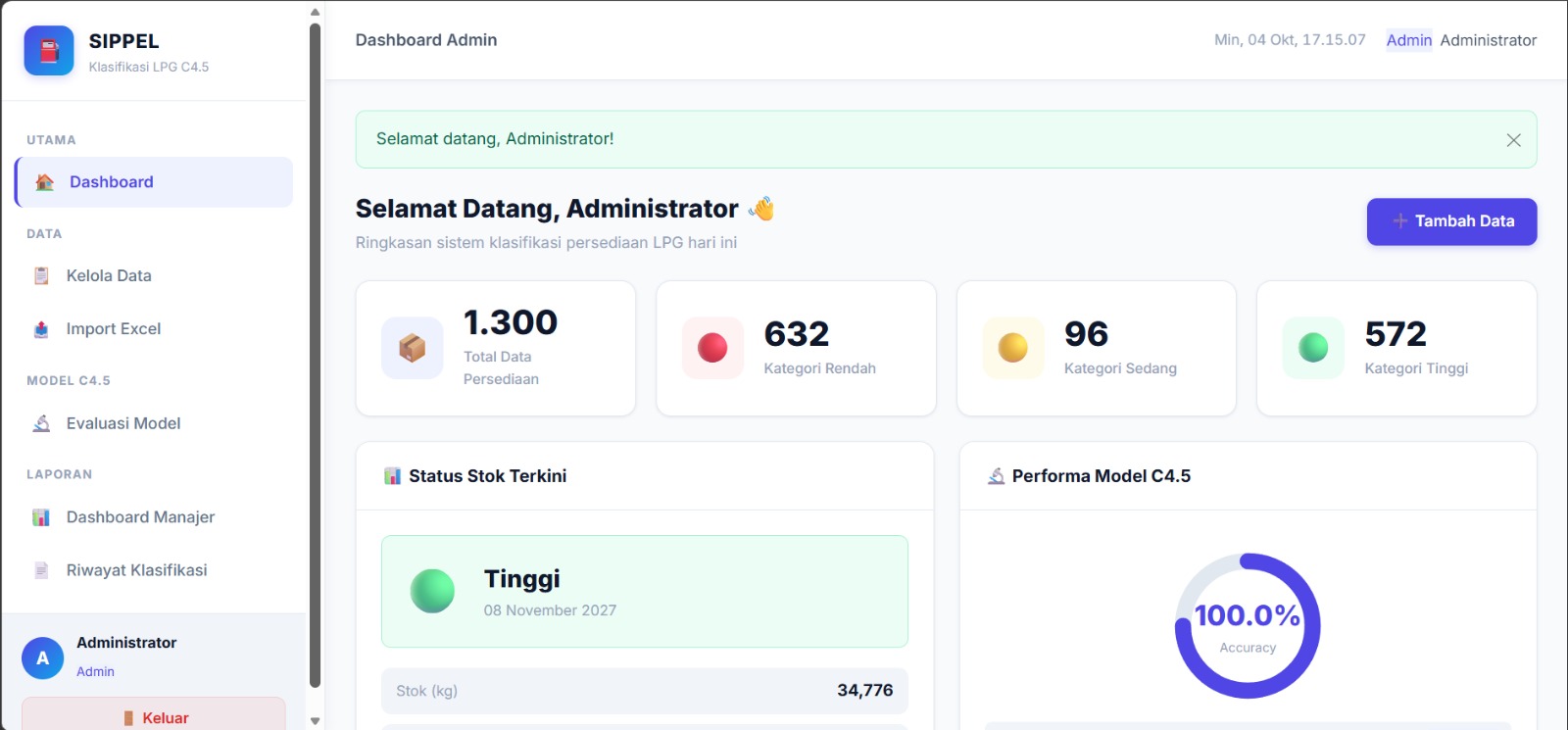Viewport: 1568px width, 730px height.
Task: Click the Keluar logout button
Action: pyautogui.click(x=154, y=714)
